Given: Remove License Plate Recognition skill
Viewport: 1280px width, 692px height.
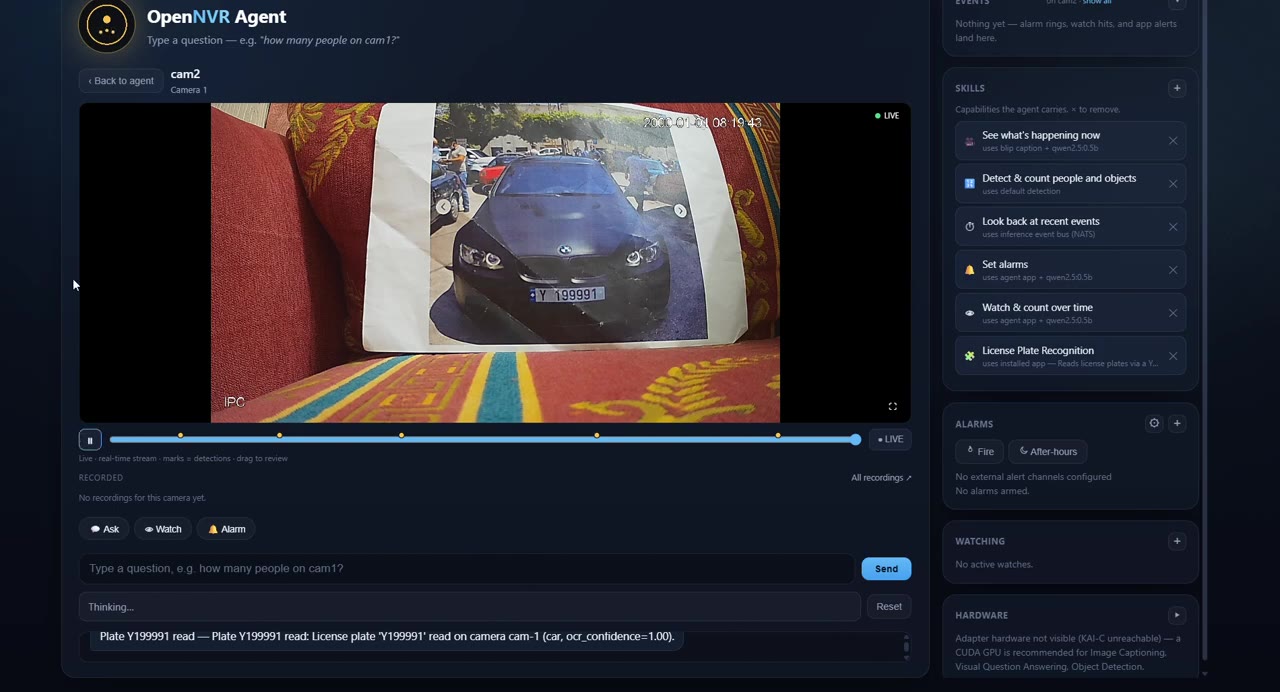Looking at the screenshot, I should pos(1173,356).
